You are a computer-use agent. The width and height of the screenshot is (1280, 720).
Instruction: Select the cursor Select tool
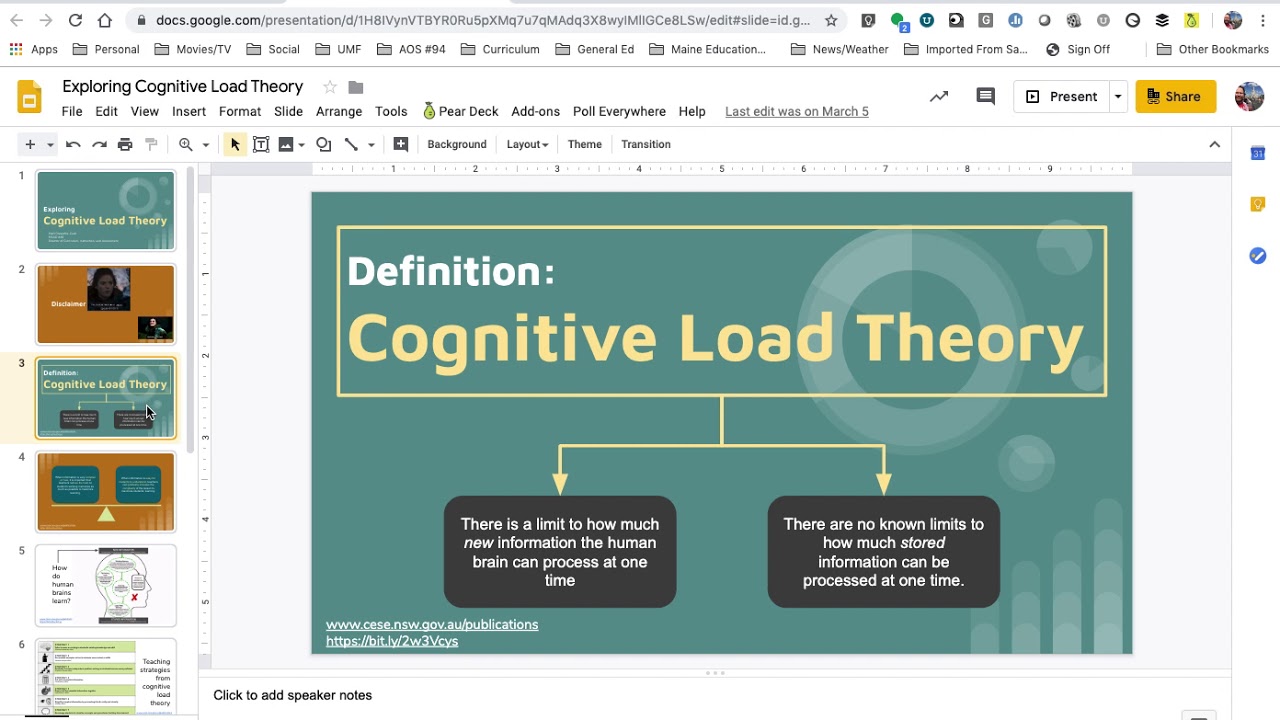(x=235, y=144)
